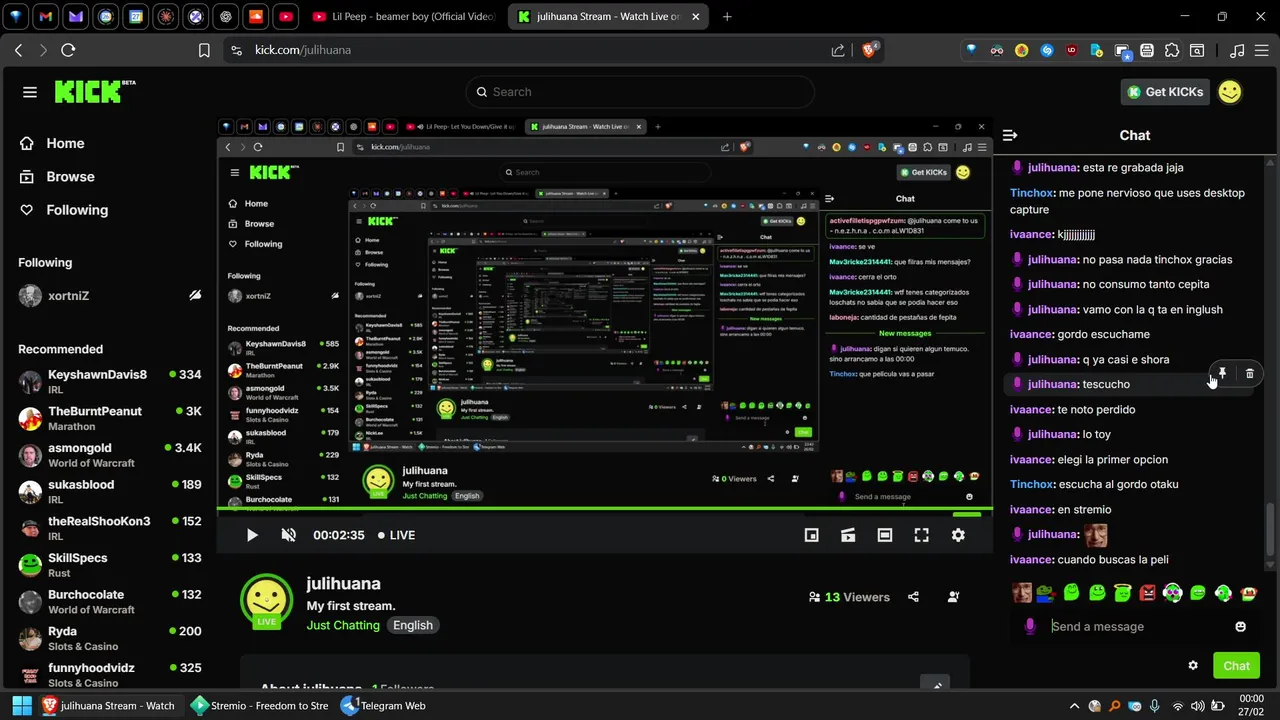The height and width of the screenshot is (720, 1280).
Task: Open the Windows Start menu
Action: click(21, 705)
